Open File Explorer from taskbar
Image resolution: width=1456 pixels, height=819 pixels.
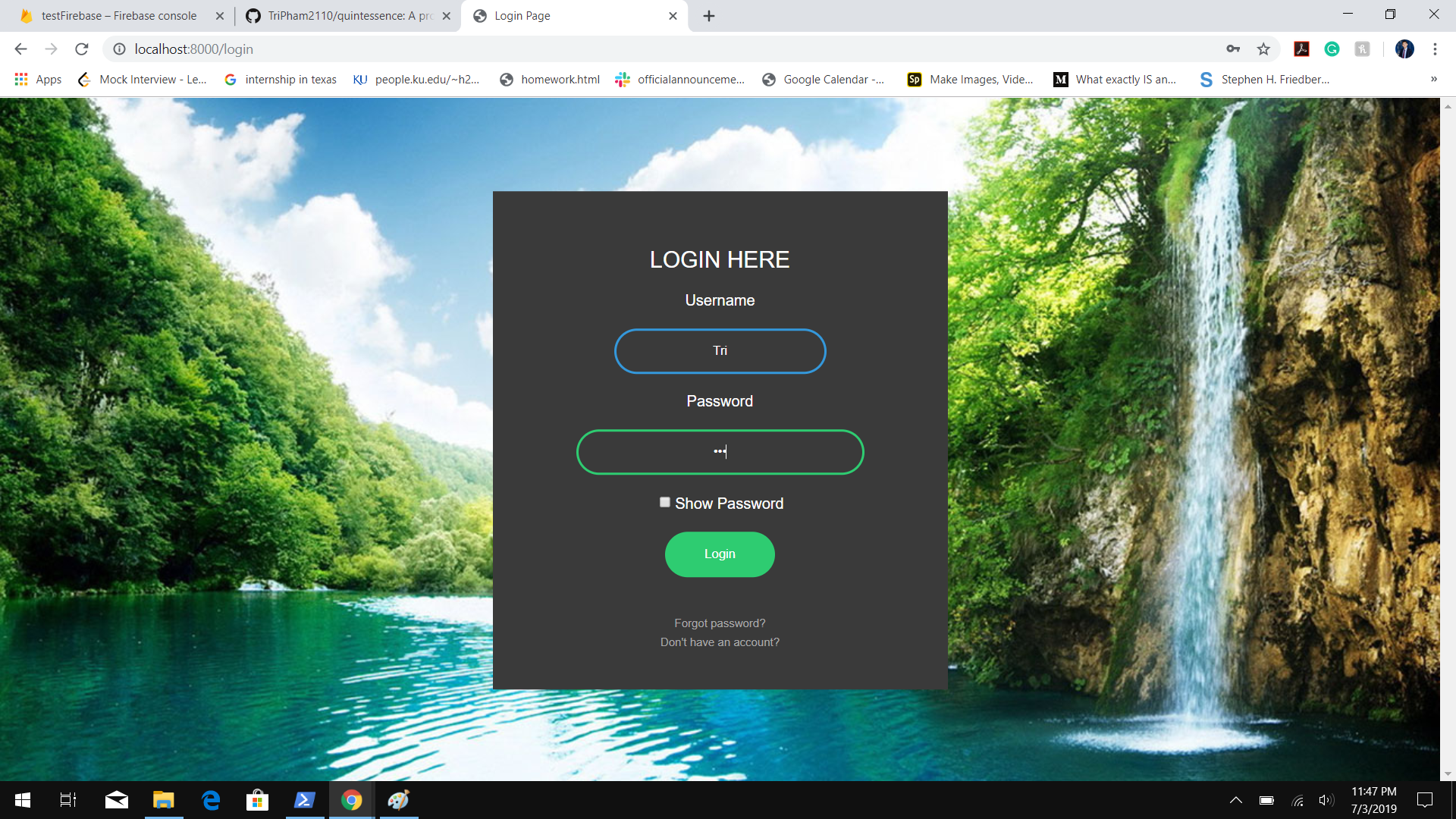(164, 800)
